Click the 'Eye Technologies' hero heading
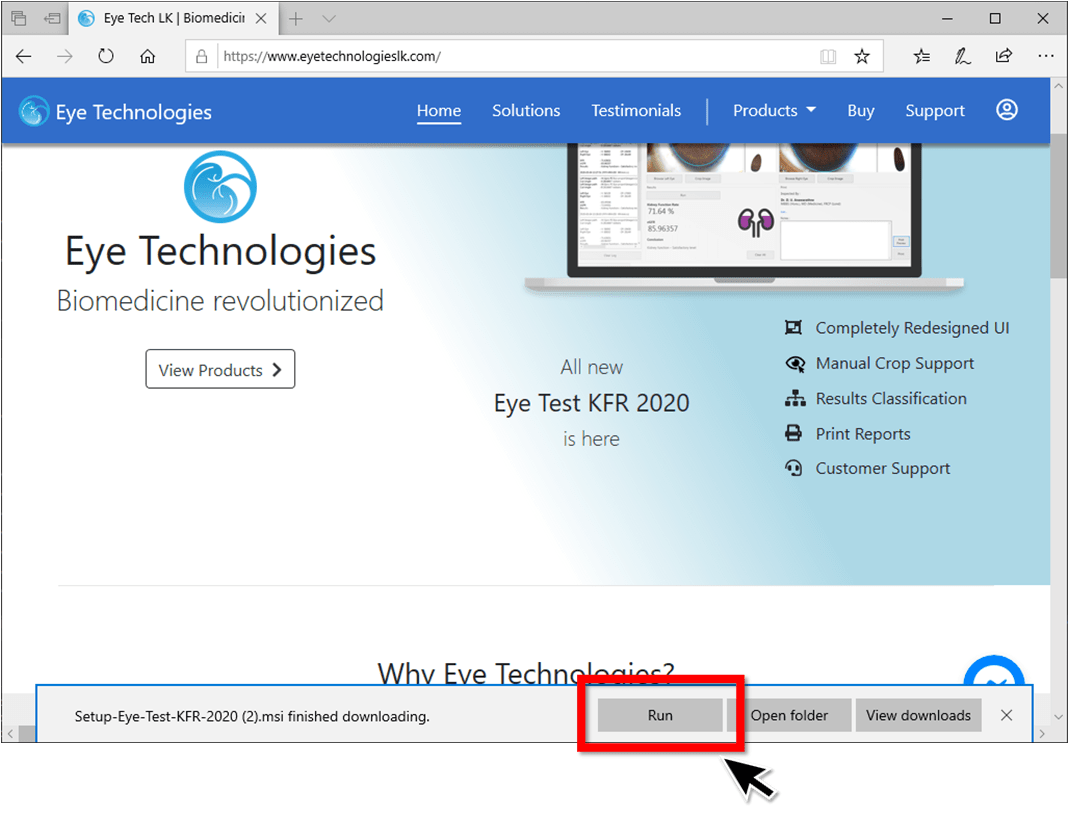 [220, 251]
